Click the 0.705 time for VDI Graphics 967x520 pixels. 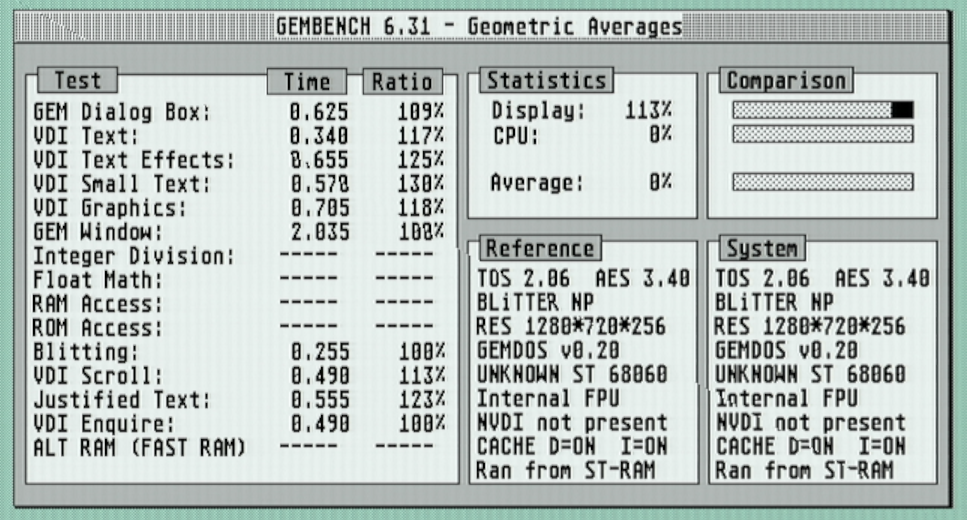click(x=319, y=208)
